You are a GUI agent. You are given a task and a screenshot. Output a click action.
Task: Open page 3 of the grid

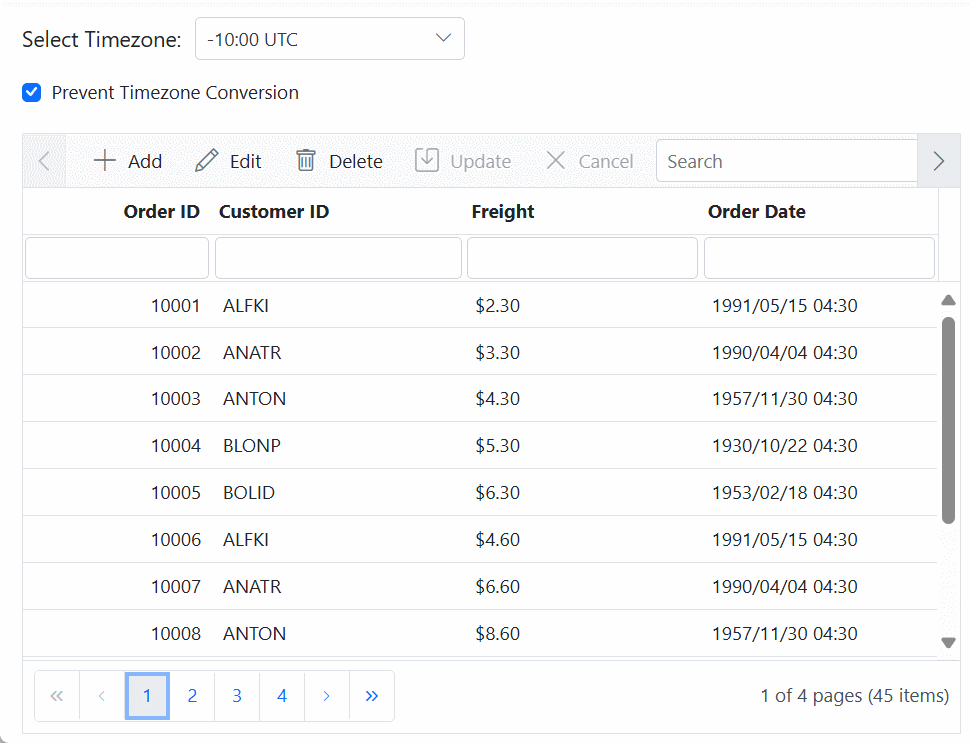(x=237, y=696)
